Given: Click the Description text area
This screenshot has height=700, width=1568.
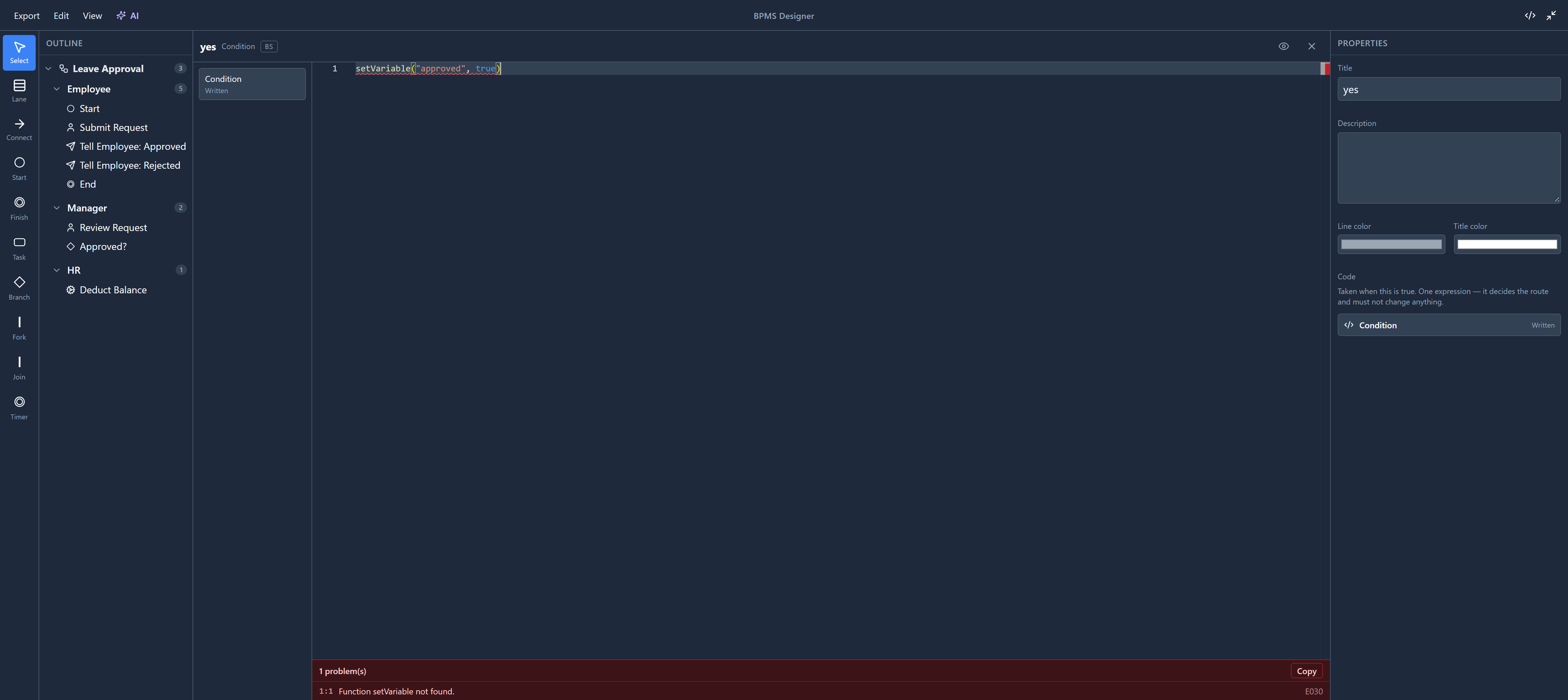Looking at the screenshot, I should click(1449, 168).
